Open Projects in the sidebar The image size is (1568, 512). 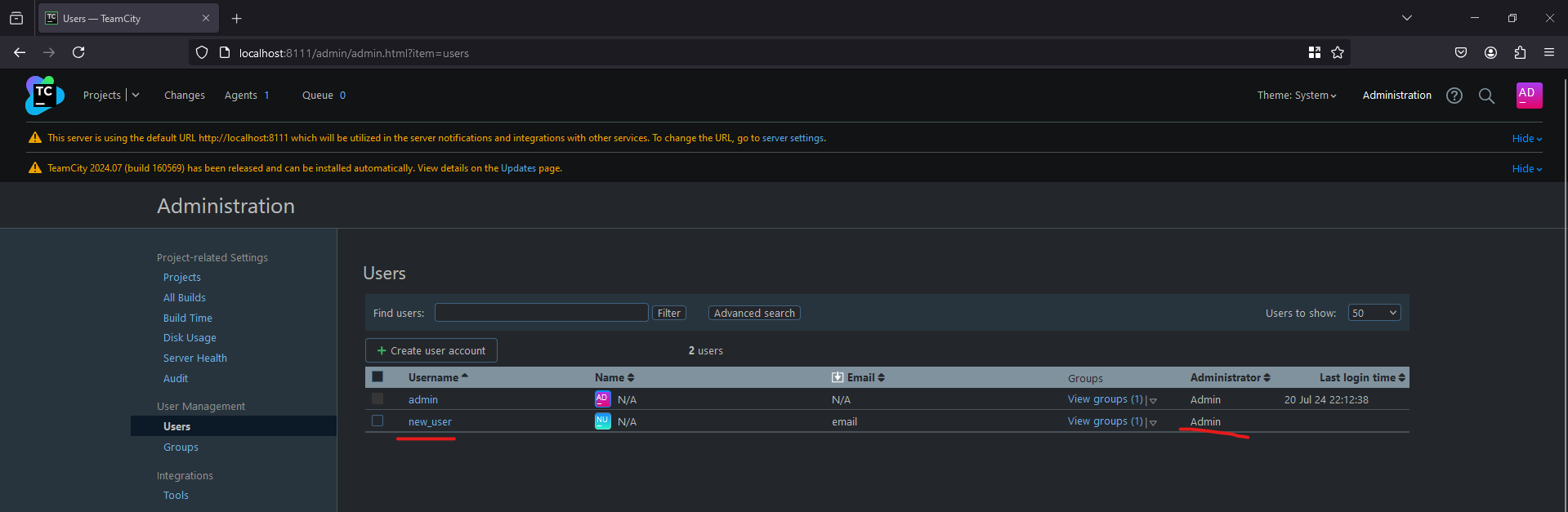click(x=181, y=278)
